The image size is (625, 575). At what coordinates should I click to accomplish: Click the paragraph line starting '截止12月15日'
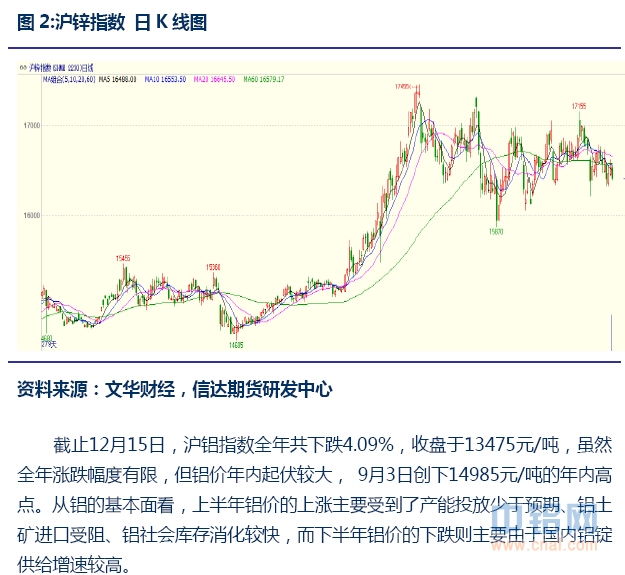(x=333, y=445)
